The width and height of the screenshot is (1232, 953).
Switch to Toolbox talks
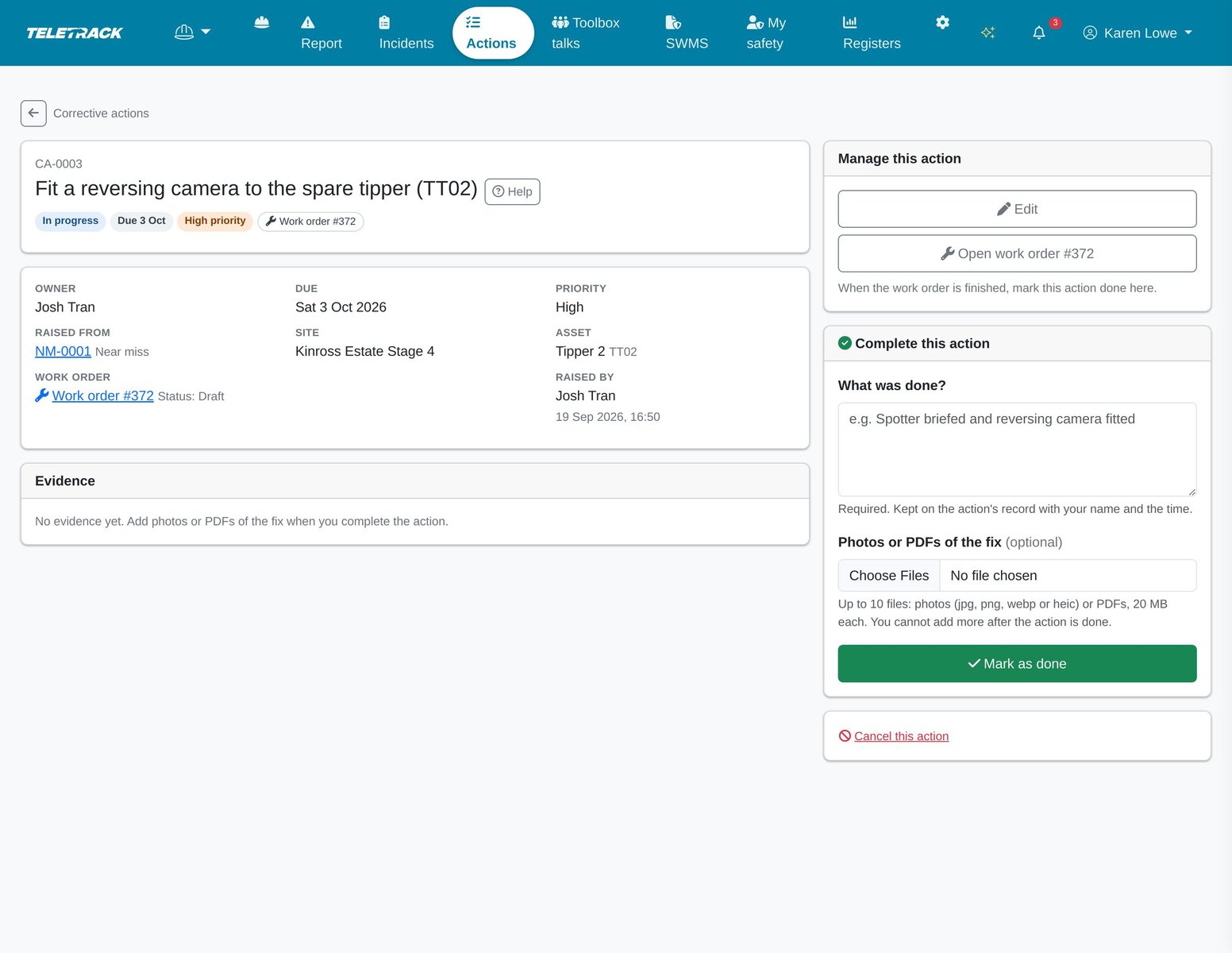[x=586, y=33]
